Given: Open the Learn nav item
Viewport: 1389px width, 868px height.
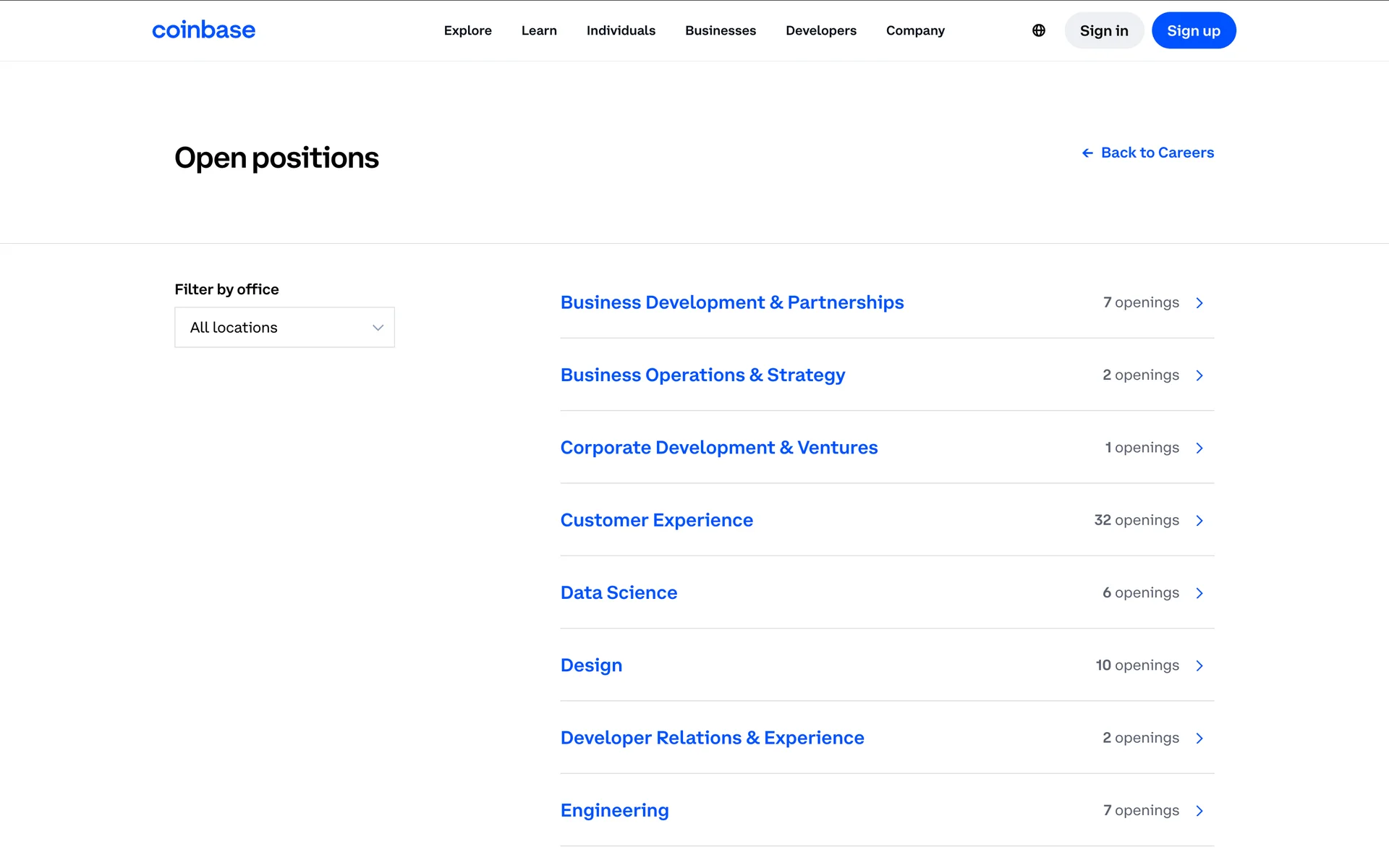Looking at the screenshot, I should [539, 30].
